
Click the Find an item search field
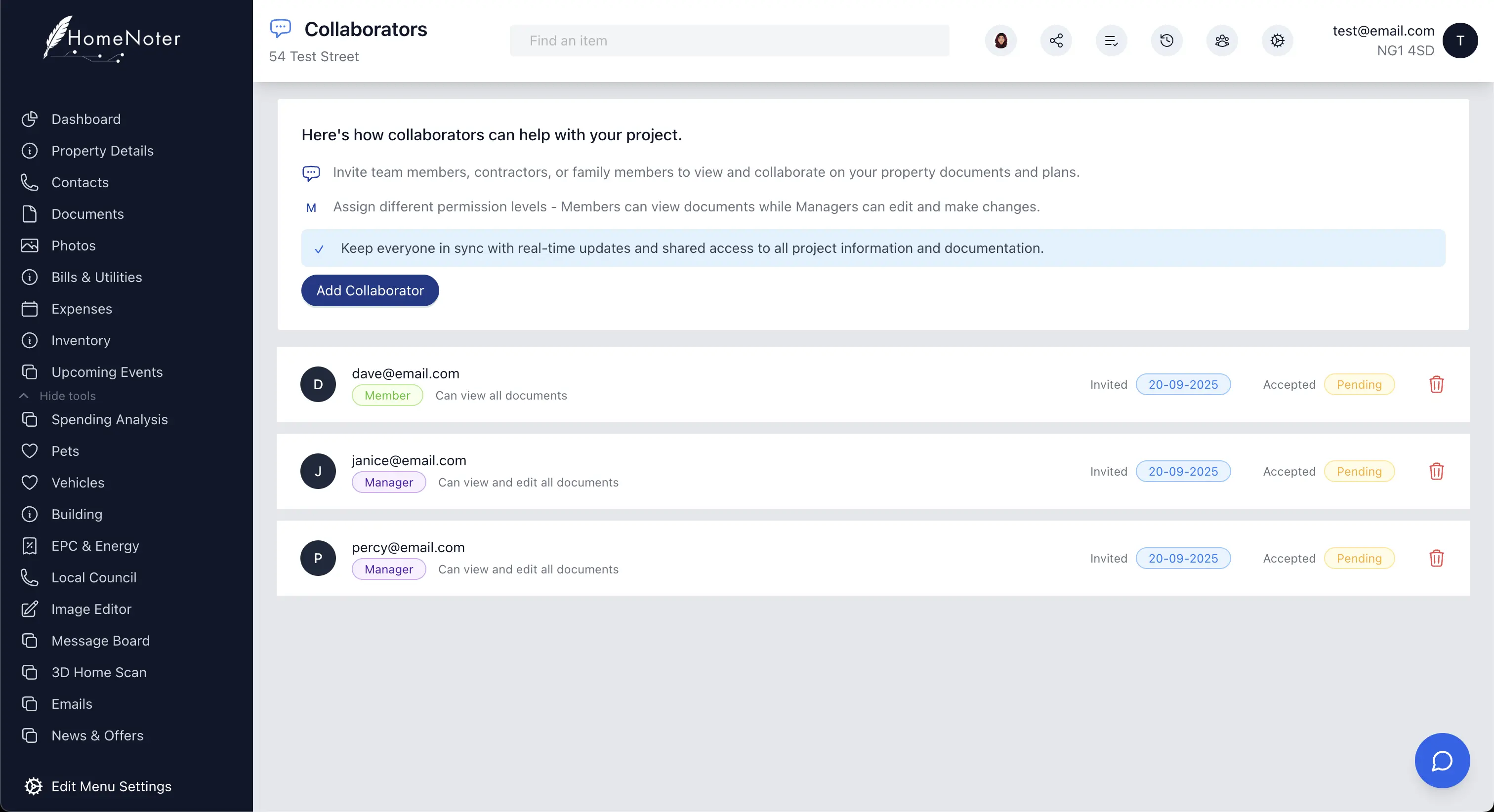tap(729, 41)
